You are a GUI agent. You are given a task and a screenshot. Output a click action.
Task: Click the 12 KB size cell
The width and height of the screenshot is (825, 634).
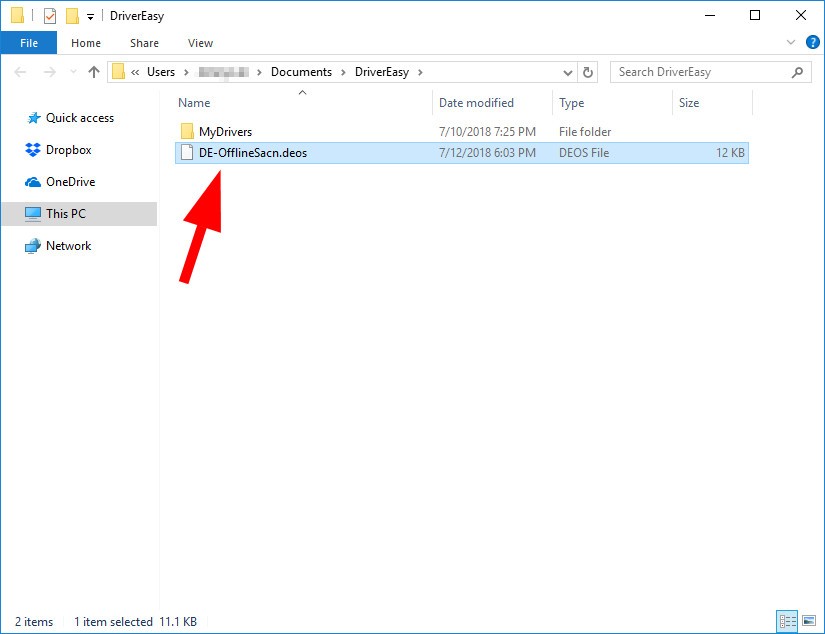[730, 153]
